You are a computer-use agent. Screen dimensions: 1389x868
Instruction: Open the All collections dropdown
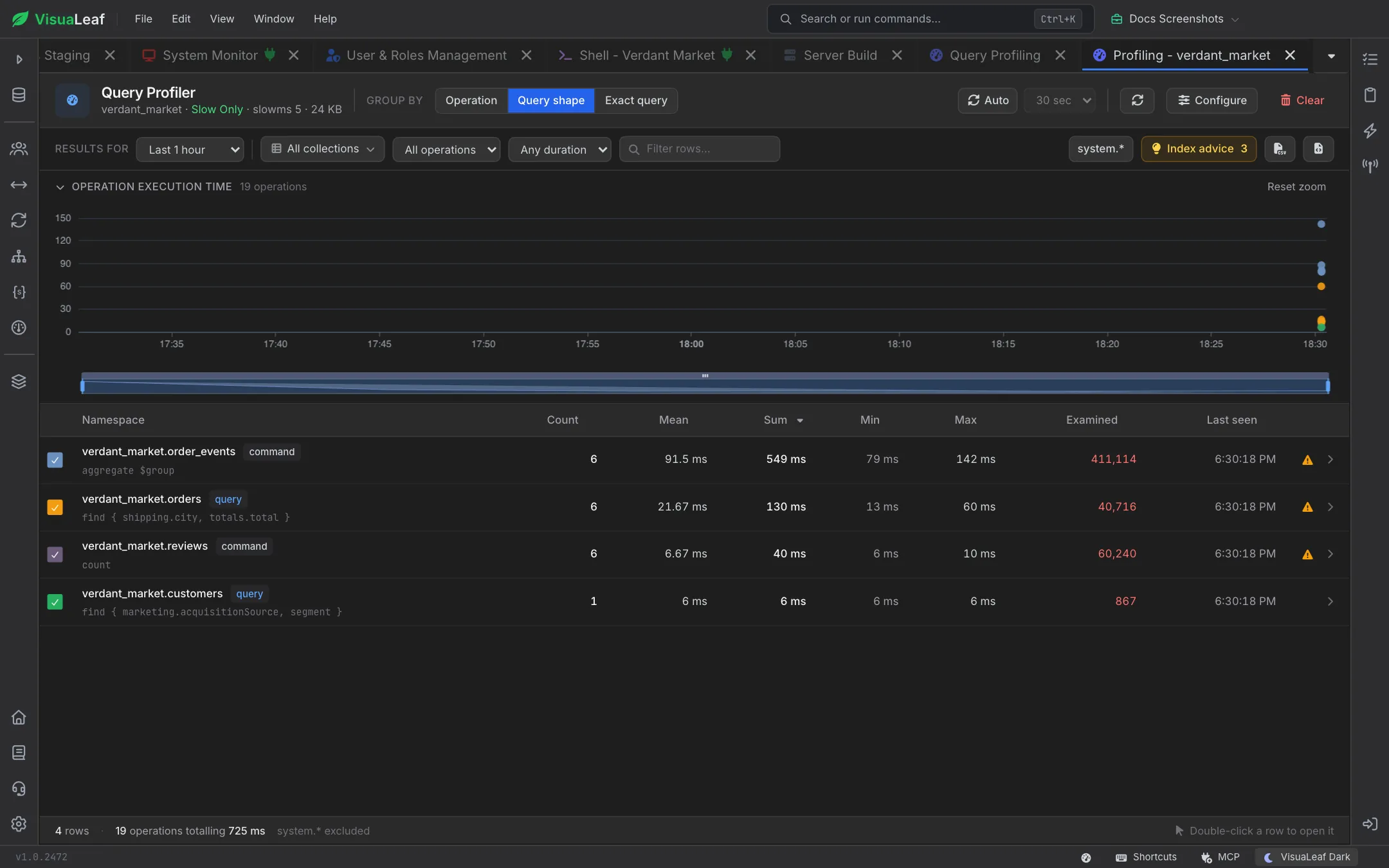point(322,149)
